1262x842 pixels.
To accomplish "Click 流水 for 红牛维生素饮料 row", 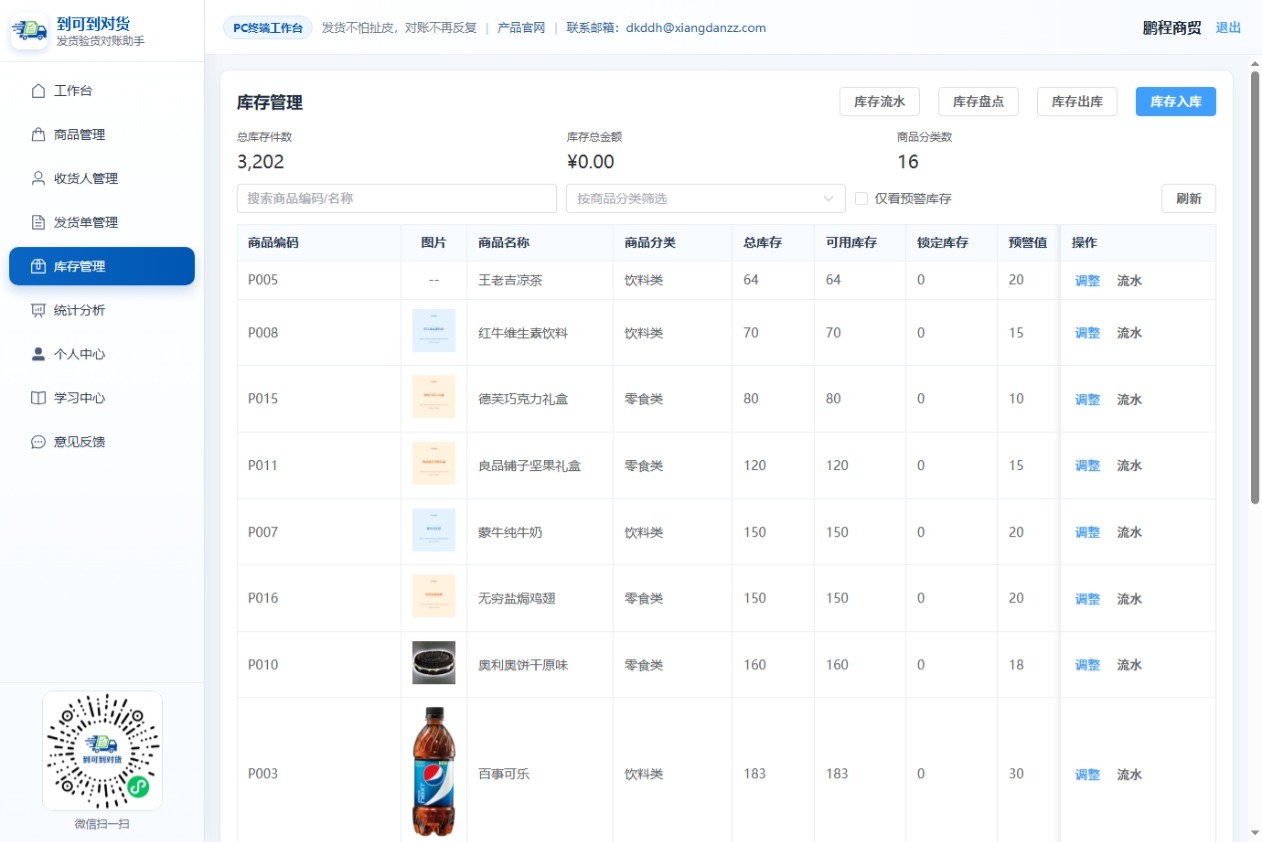I will pyautogui.click(x=1129, y=333).
